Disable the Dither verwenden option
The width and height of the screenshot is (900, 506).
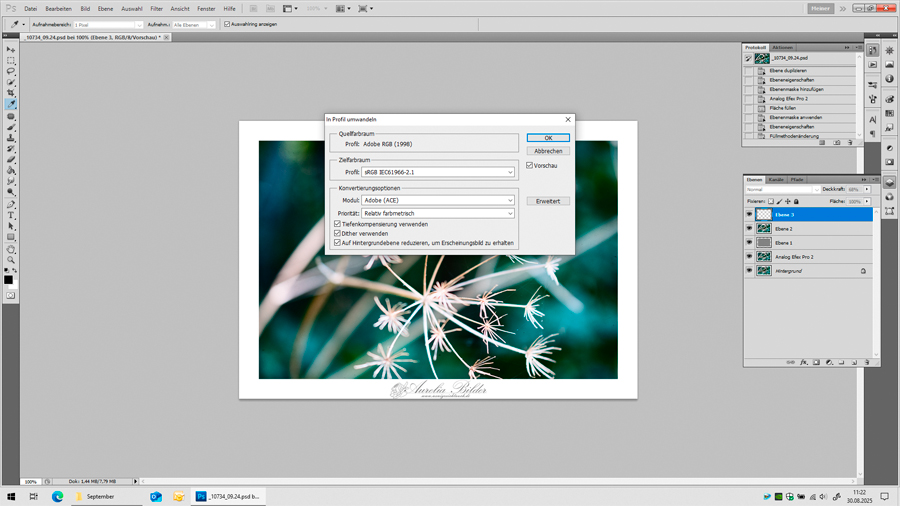(x=337, y=234)
